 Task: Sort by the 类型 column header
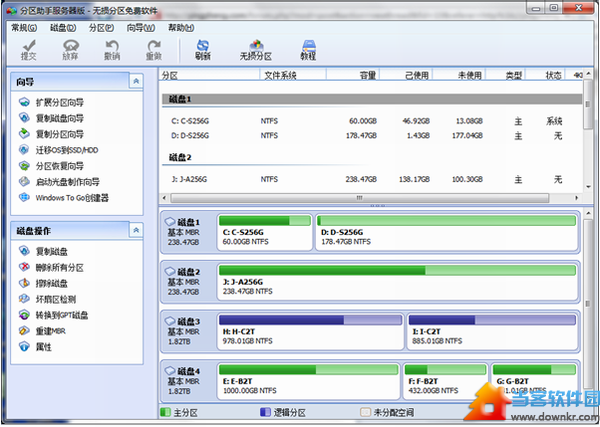tap(506, 75)
